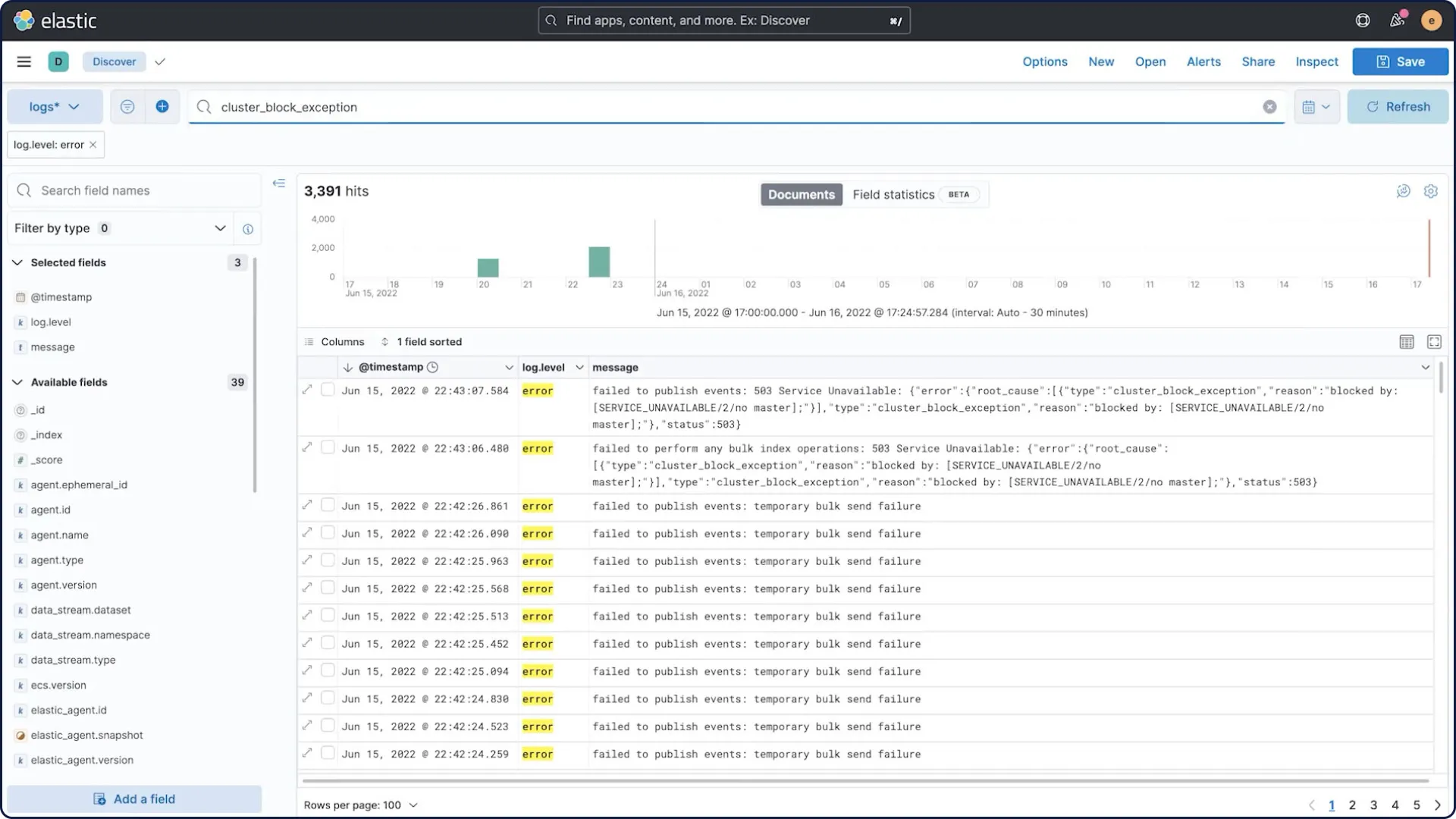Enter full screen table mode
Viewport: 1456px width, 819px height.
click(x=1434, y=342)
